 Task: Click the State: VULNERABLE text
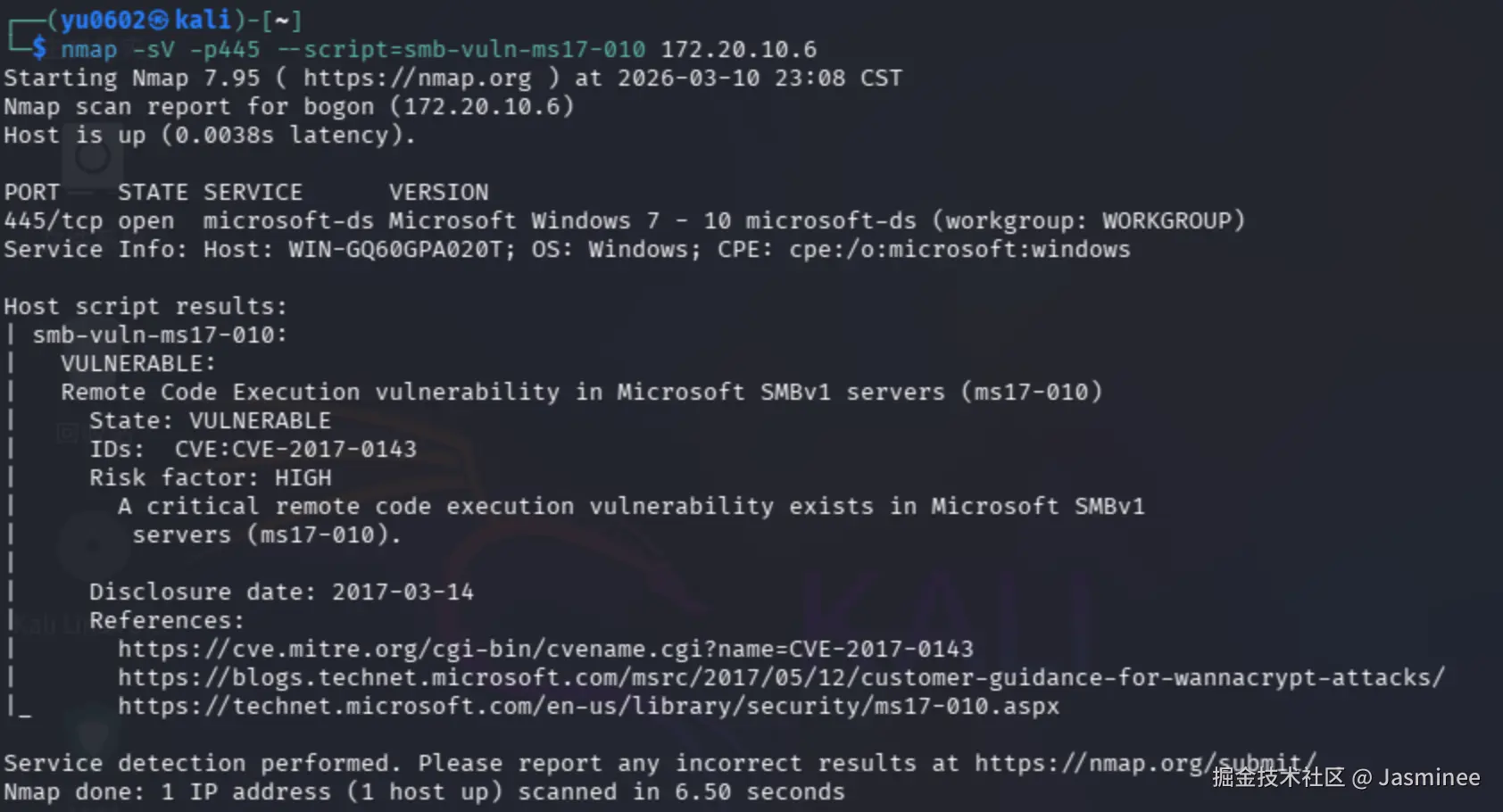click(210, 421)
